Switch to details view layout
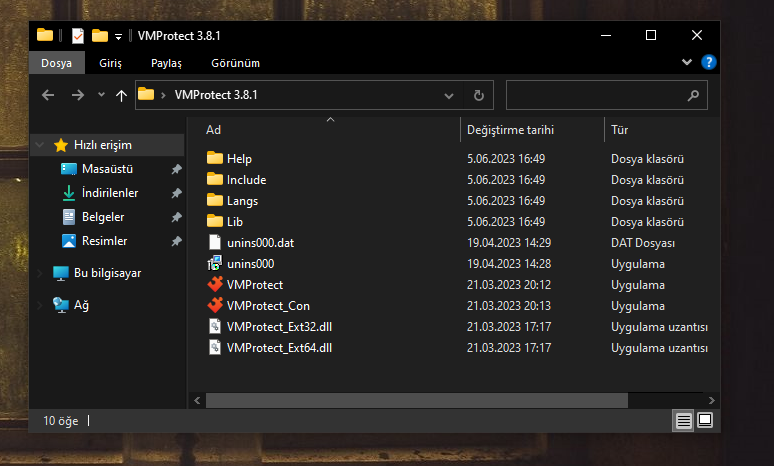The width and height of the screenshot is (774, 466). (x=684, y=421)
